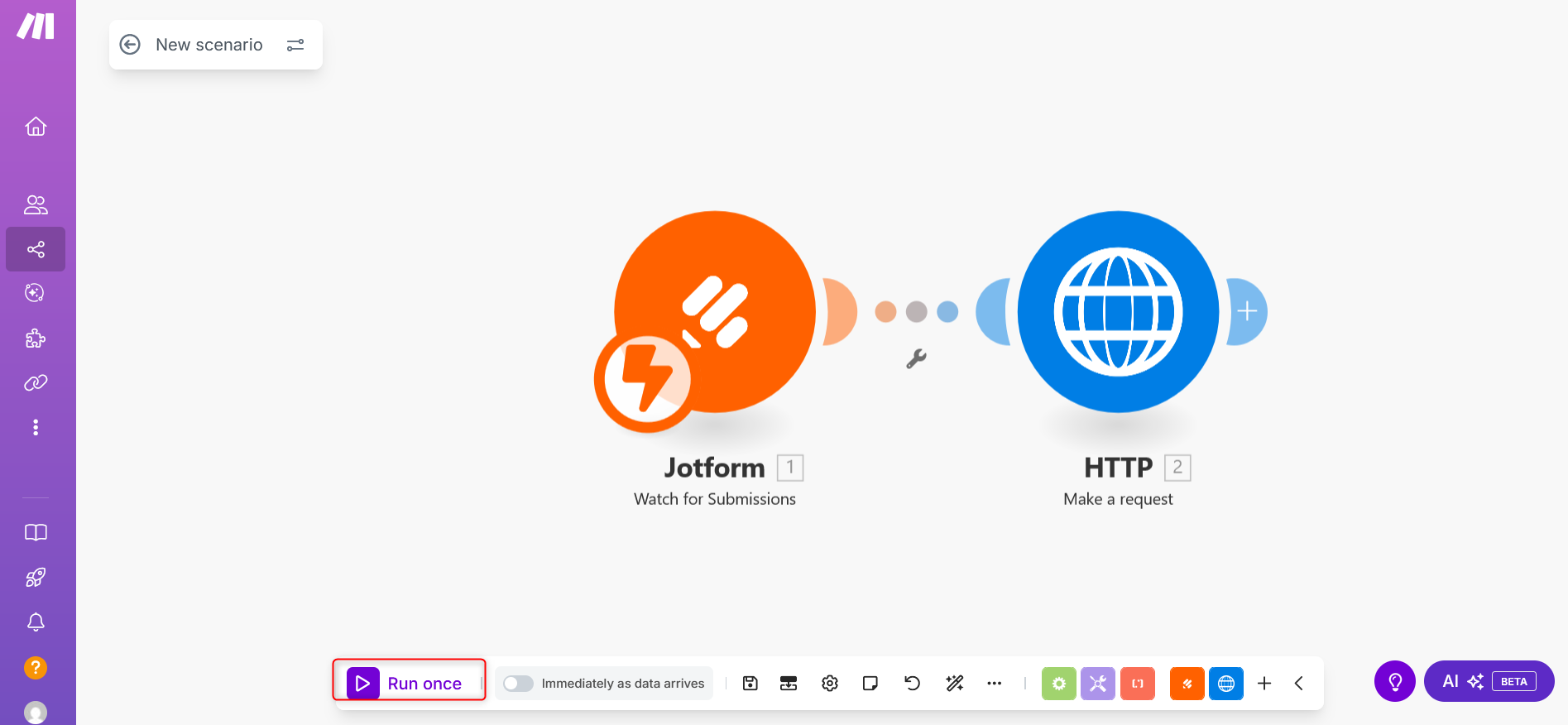Add a favorite app with plus
Screen dimensions: 1568x725
(x=1264, y=683)
